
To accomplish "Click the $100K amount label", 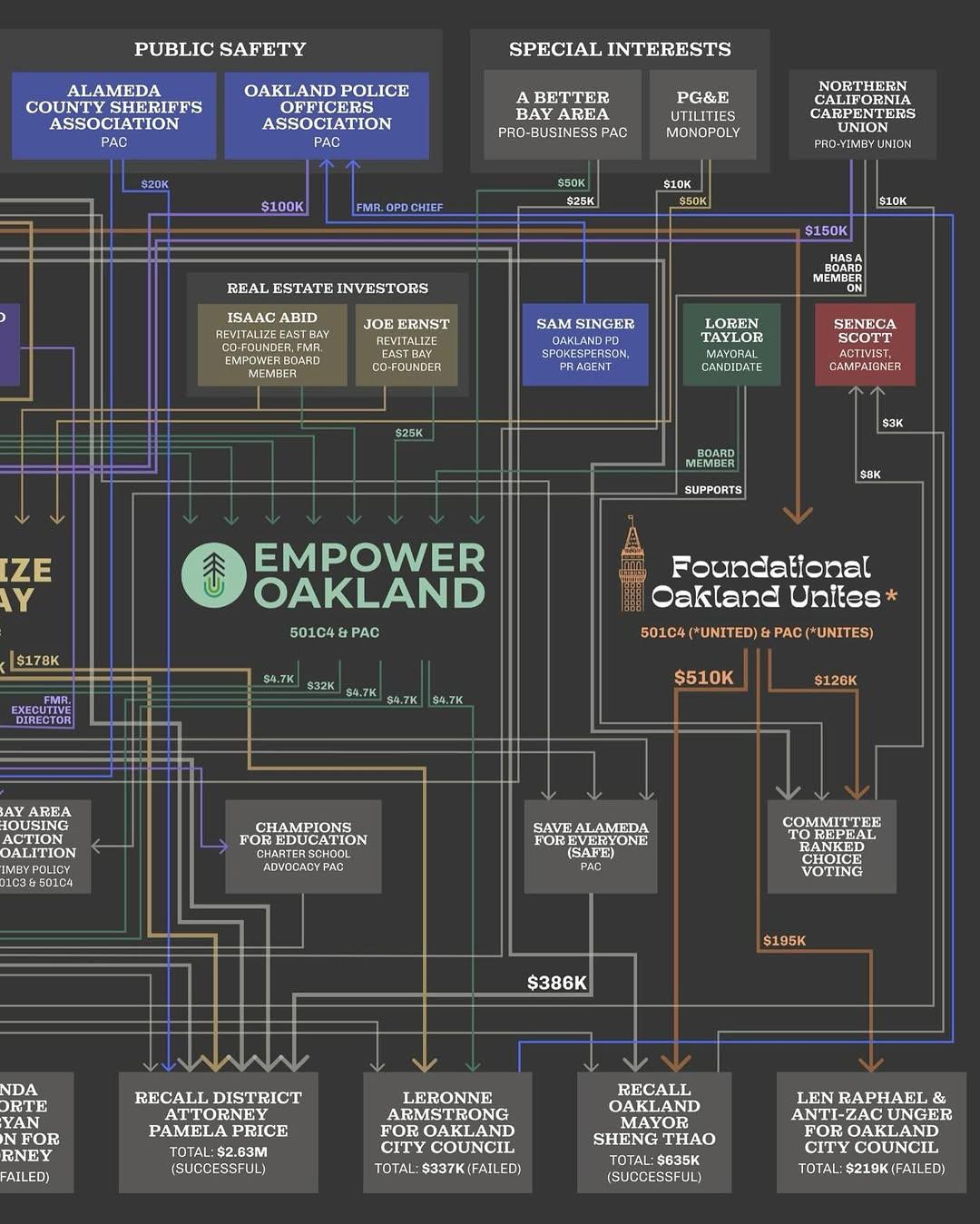I will tap(282, 207).
